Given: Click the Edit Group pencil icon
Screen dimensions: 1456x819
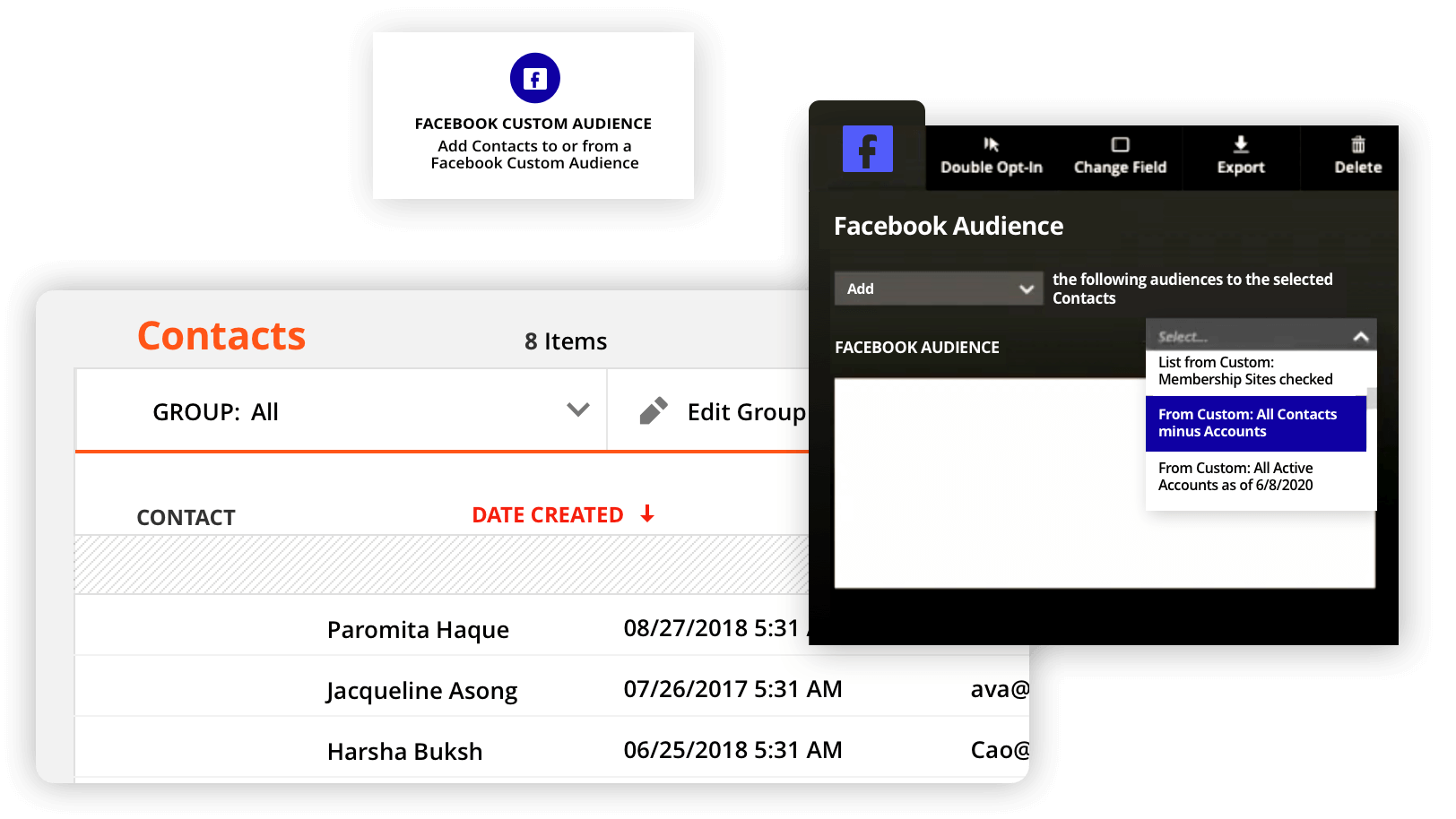Looking at the screenshot, I should tap(654, 409).
